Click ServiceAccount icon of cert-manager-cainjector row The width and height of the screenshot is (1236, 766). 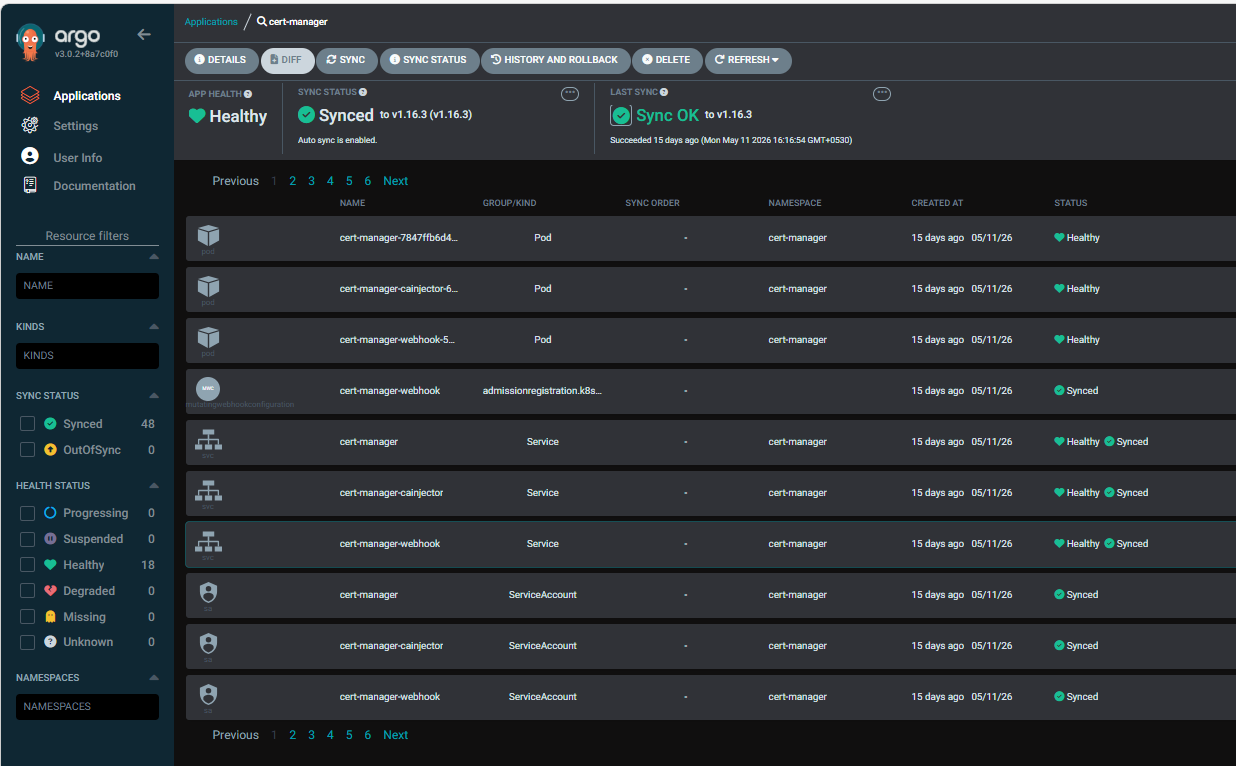[x=208, y=643]
